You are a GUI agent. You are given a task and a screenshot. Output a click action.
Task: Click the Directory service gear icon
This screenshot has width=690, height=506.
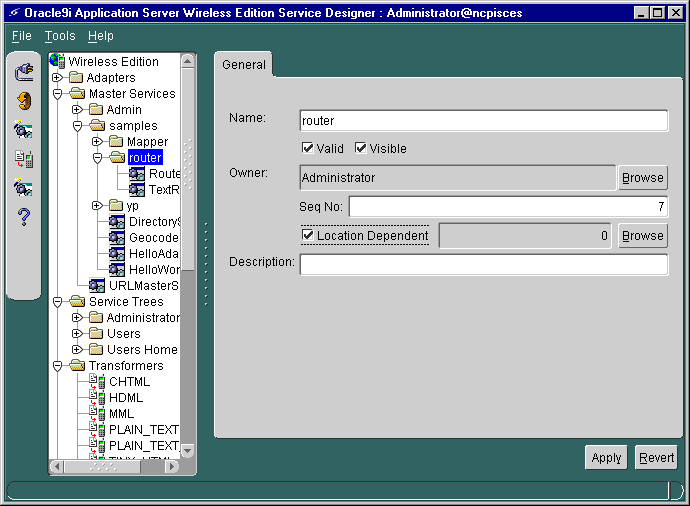[117, 221]
